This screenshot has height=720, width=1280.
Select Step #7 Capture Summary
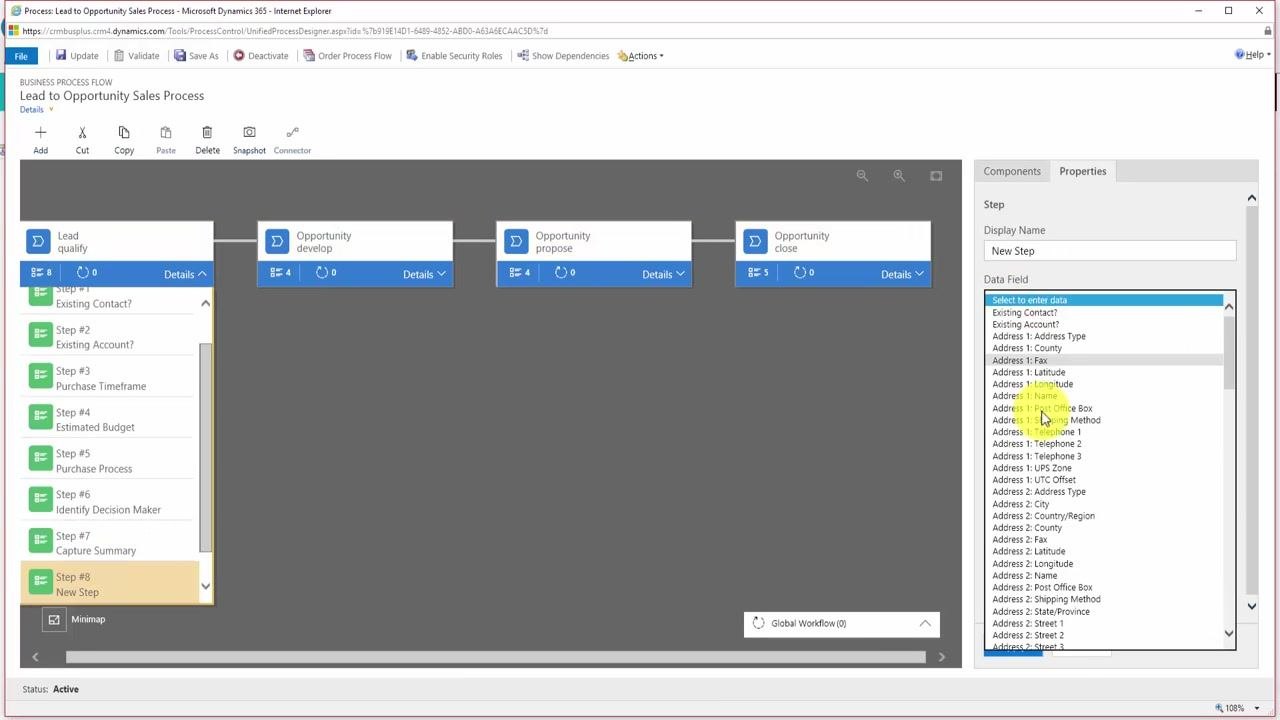(x=108, y=543)
